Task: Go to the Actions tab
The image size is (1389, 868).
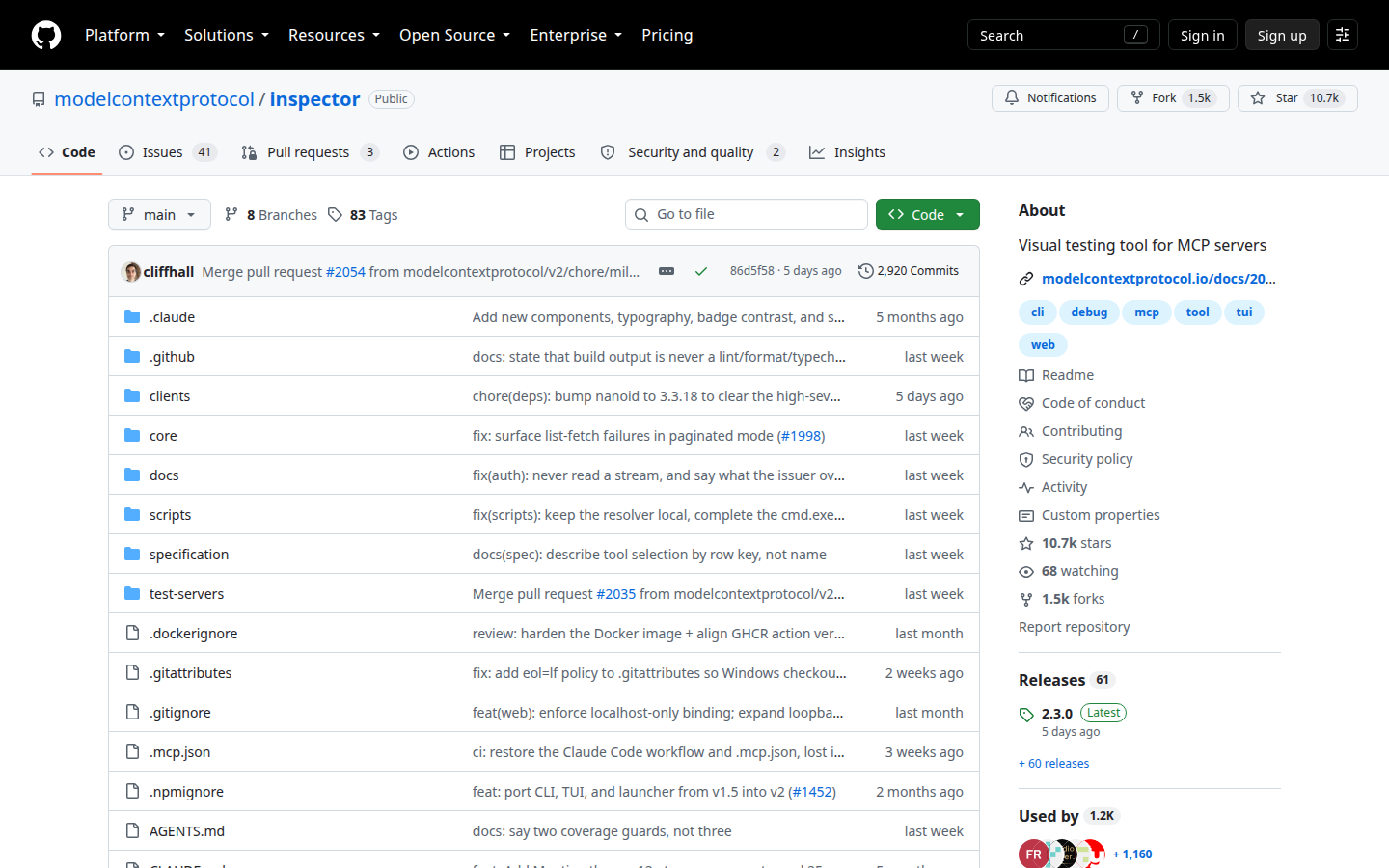Action: pos(439,152)
